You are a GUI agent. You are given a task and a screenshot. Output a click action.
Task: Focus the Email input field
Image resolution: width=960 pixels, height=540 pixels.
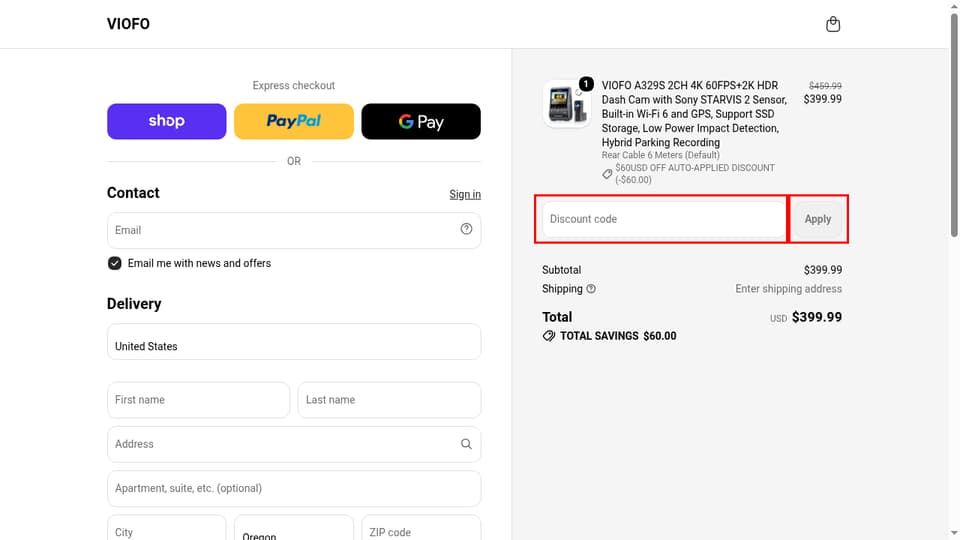tap(294, 230)
